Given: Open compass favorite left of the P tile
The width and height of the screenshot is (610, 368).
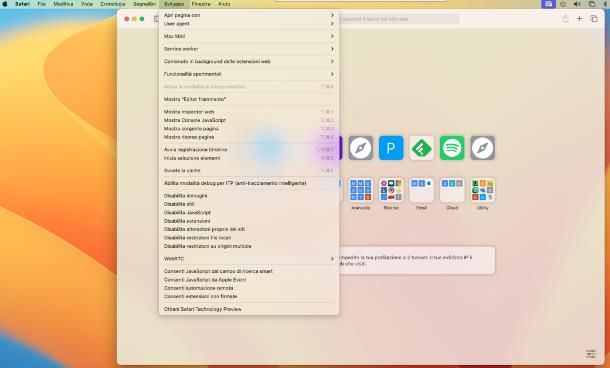Looking at the screenshot, I should tap(361, 148).
